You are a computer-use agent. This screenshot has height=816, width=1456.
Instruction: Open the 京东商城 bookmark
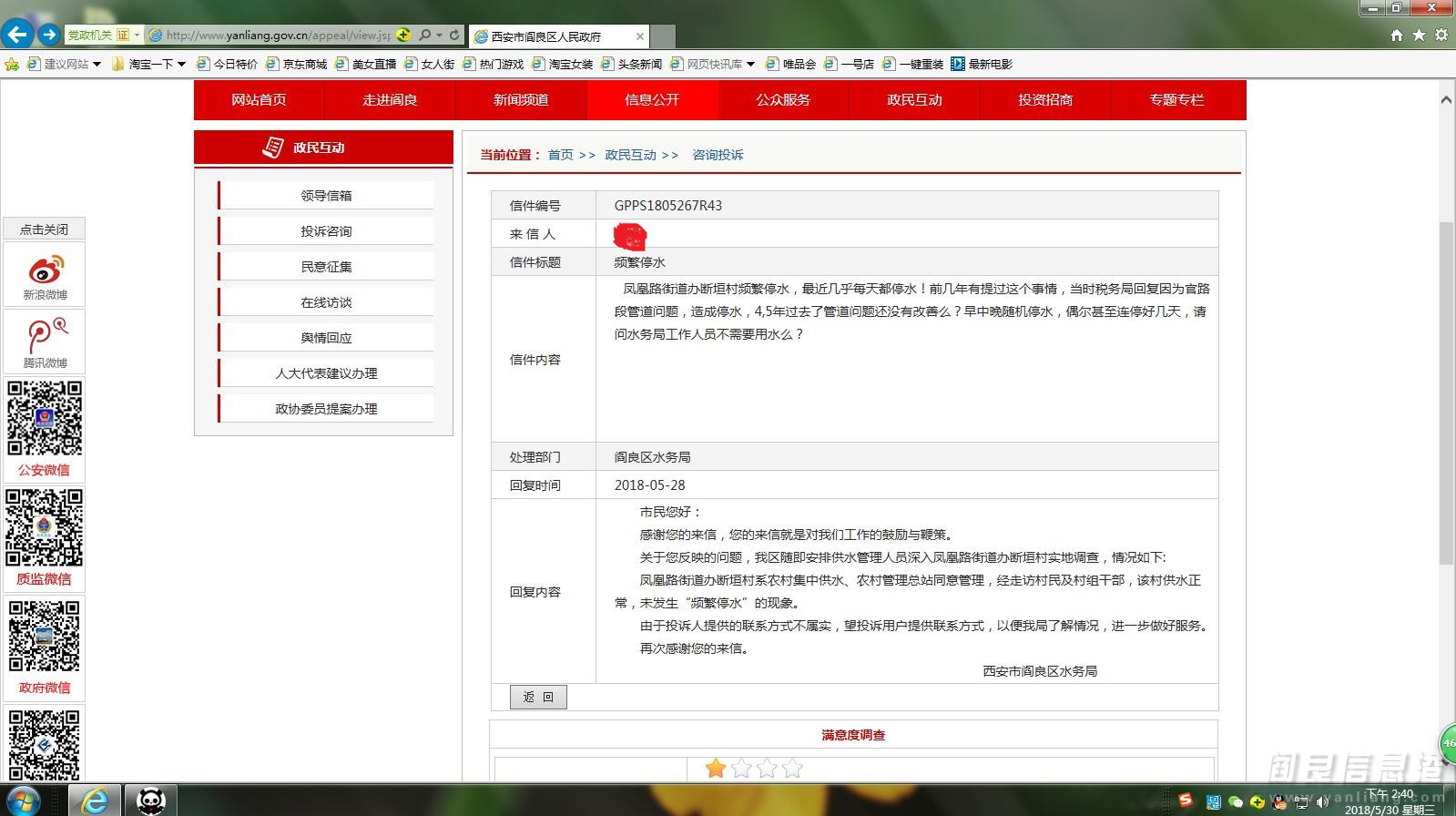(x=296, y=64)
